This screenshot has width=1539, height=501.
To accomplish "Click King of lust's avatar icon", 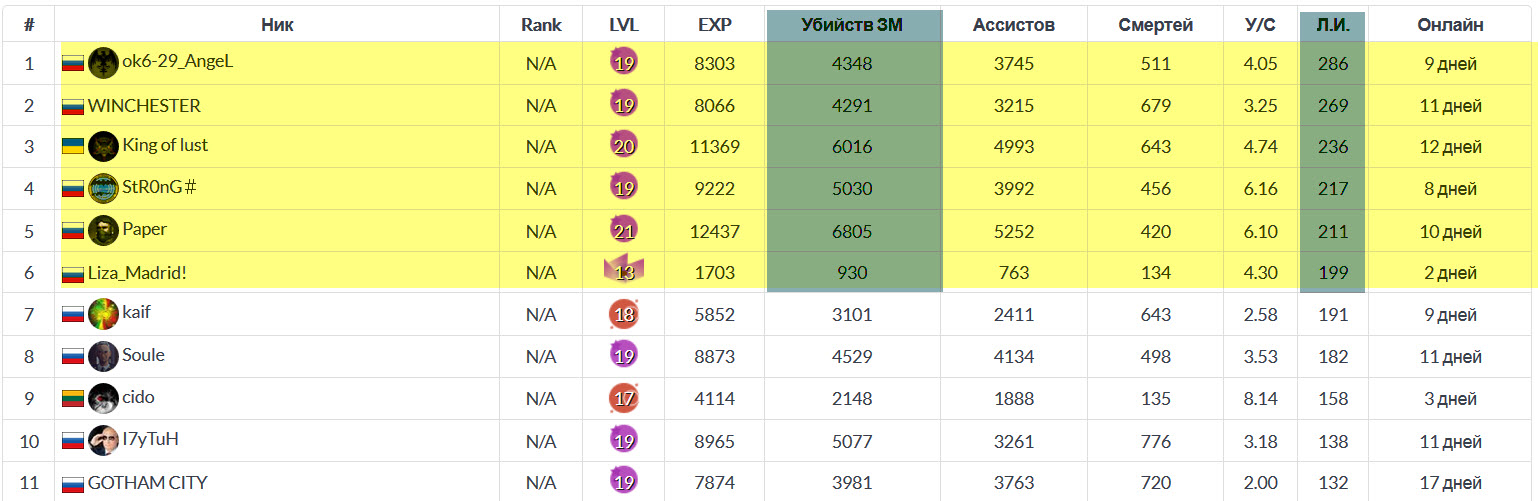I will [x=103, y=146].
